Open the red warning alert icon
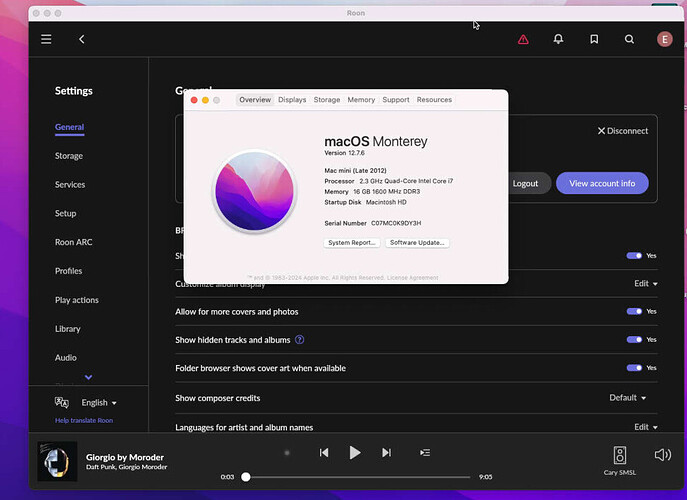This screenshot has width=687, height=500. click(x=523, y=40)
